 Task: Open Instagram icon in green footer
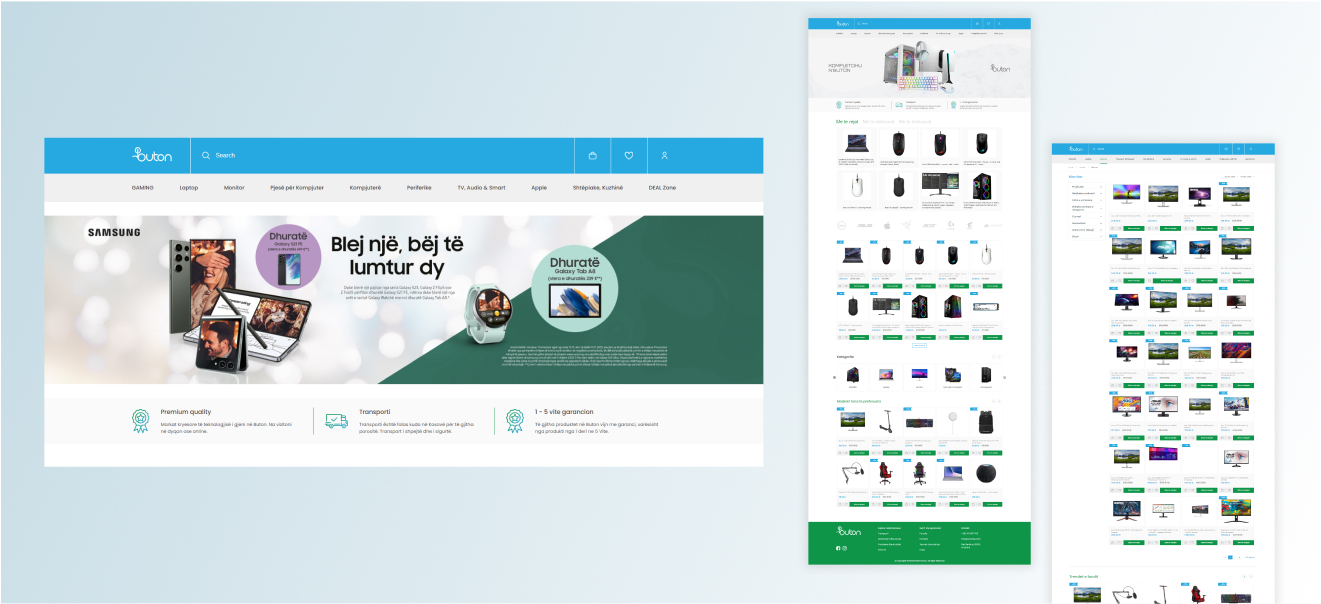[x=844, y=548]
